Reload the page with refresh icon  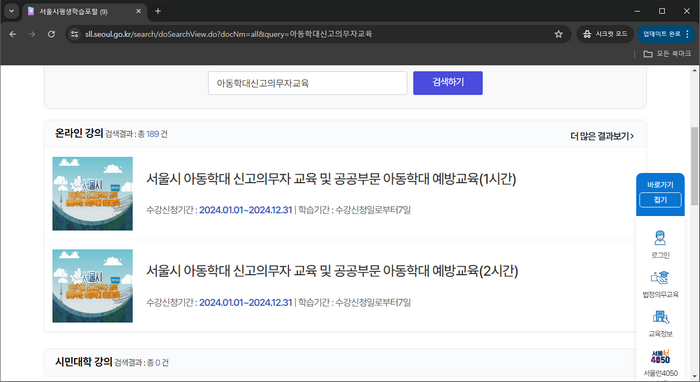pos(51,34)
